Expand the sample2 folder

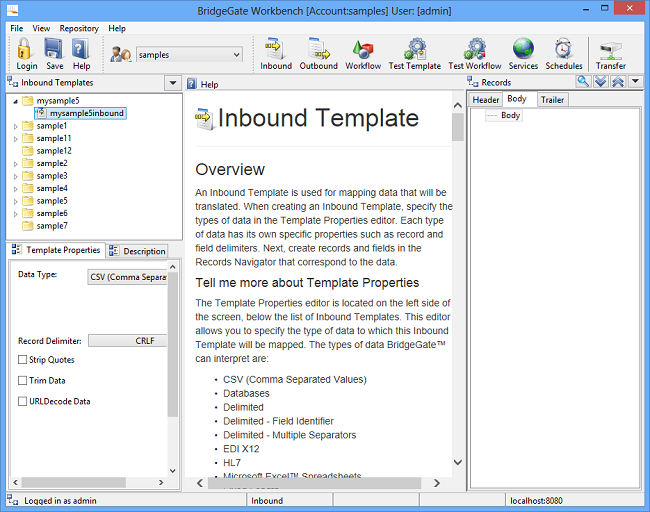15,164
